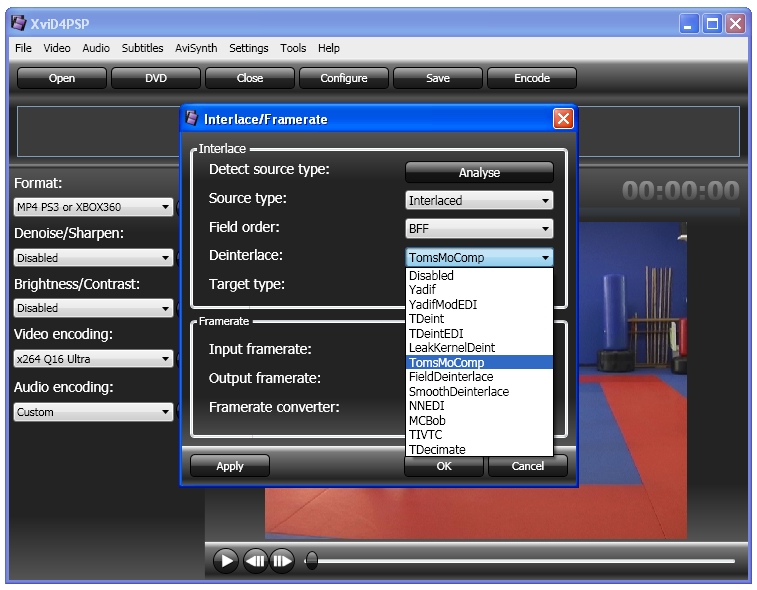Select TDecimate in the list

(479, 450)
